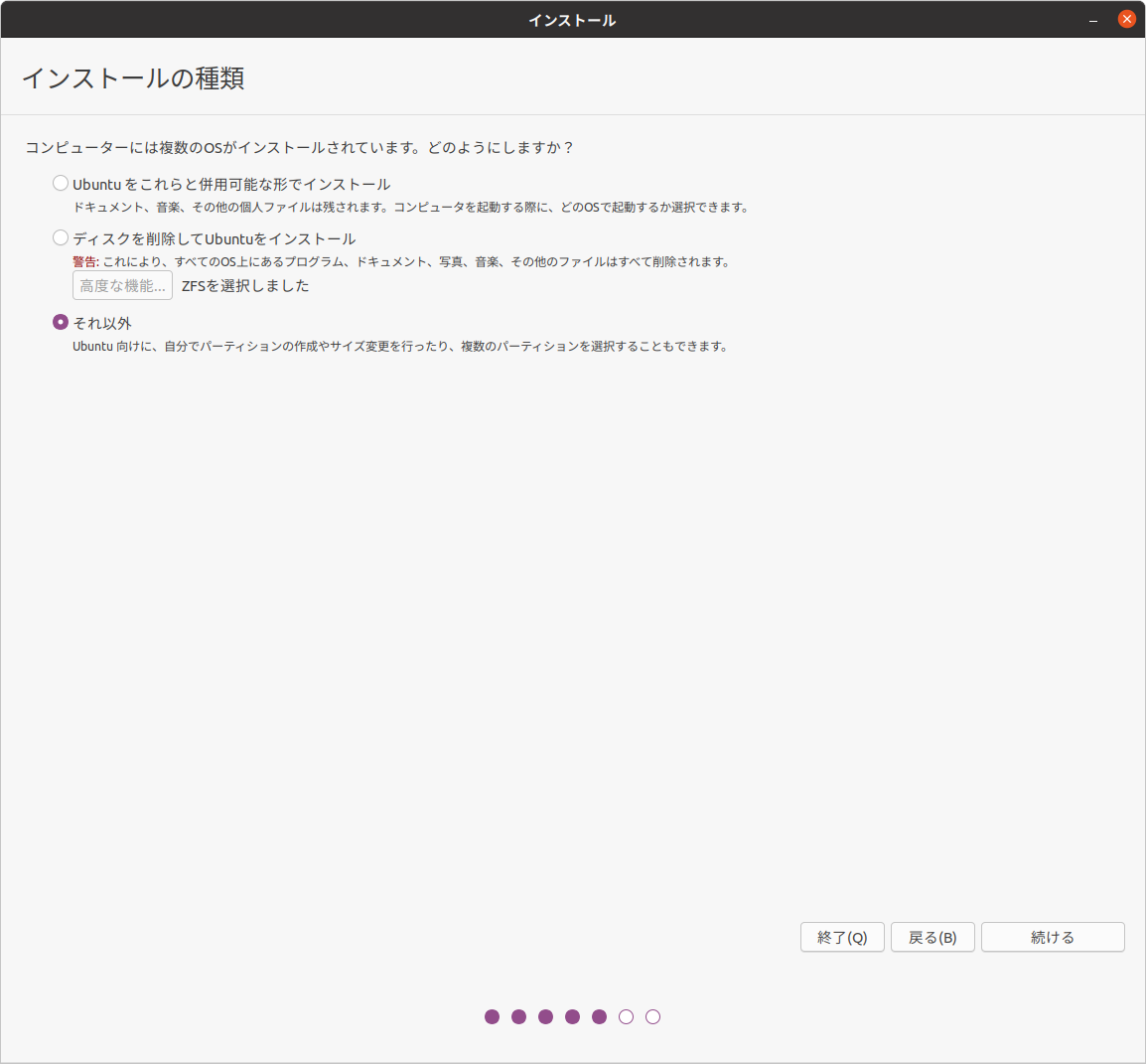
Task: Click the question text "コンピューターには複数のOSが…"
Action: pyautogui.click(x=300, y=148)
